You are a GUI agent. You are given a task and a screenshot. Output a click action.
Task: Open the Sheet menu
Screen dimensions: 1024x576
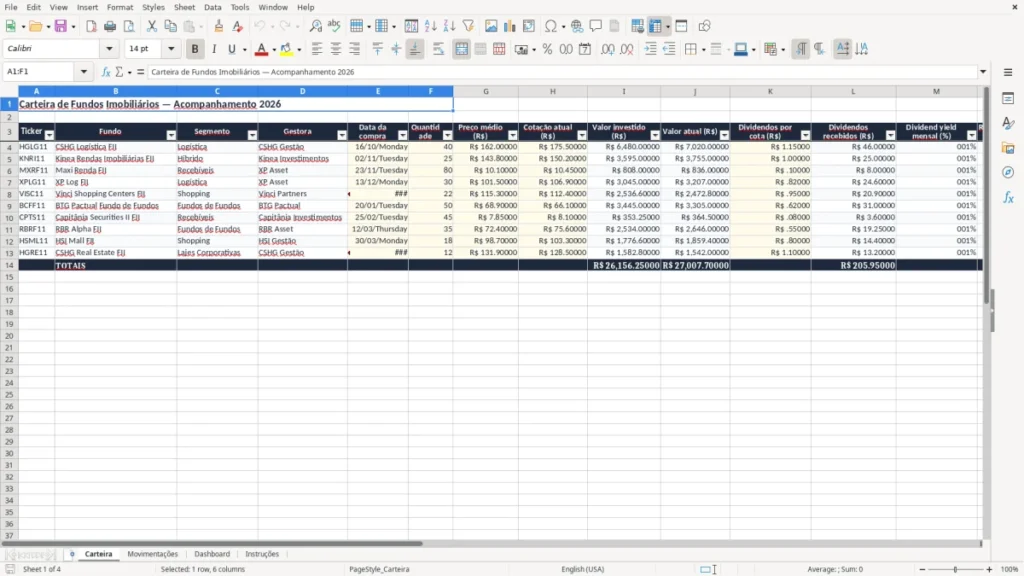point(184,7)
